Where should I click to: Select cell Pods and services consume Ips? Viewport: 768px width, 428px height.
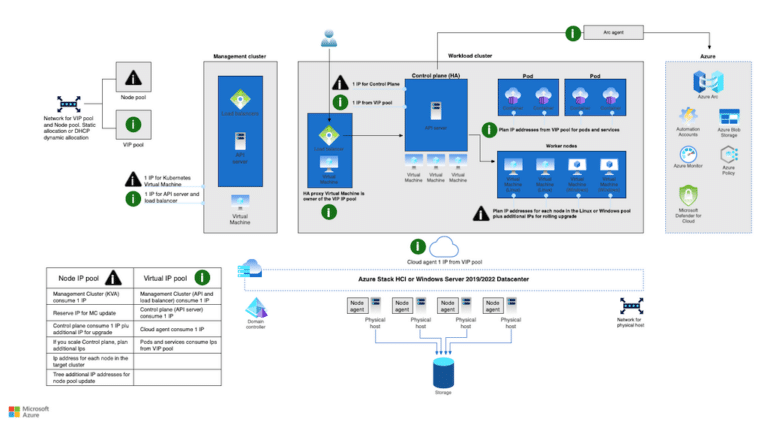click(x=177, y=345)
